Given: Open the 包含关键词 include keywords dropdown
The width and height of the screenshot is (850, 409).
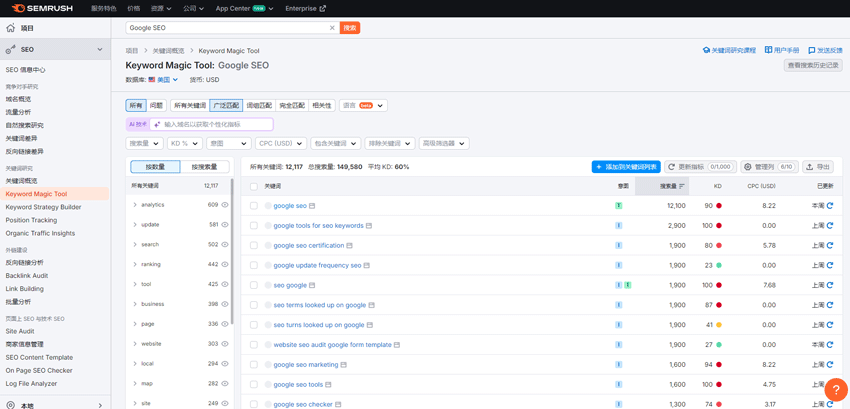Looking at the screenshot, I should point(336,143).
